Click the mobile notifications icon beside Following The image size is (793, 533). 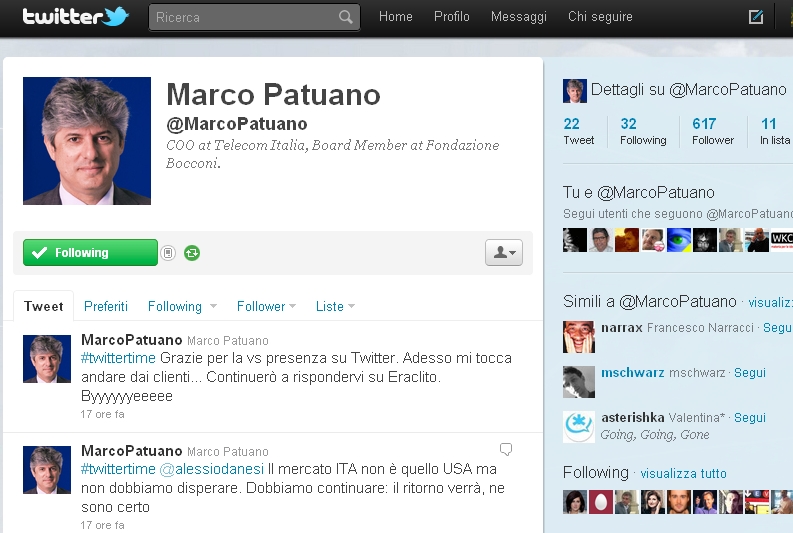168,253
